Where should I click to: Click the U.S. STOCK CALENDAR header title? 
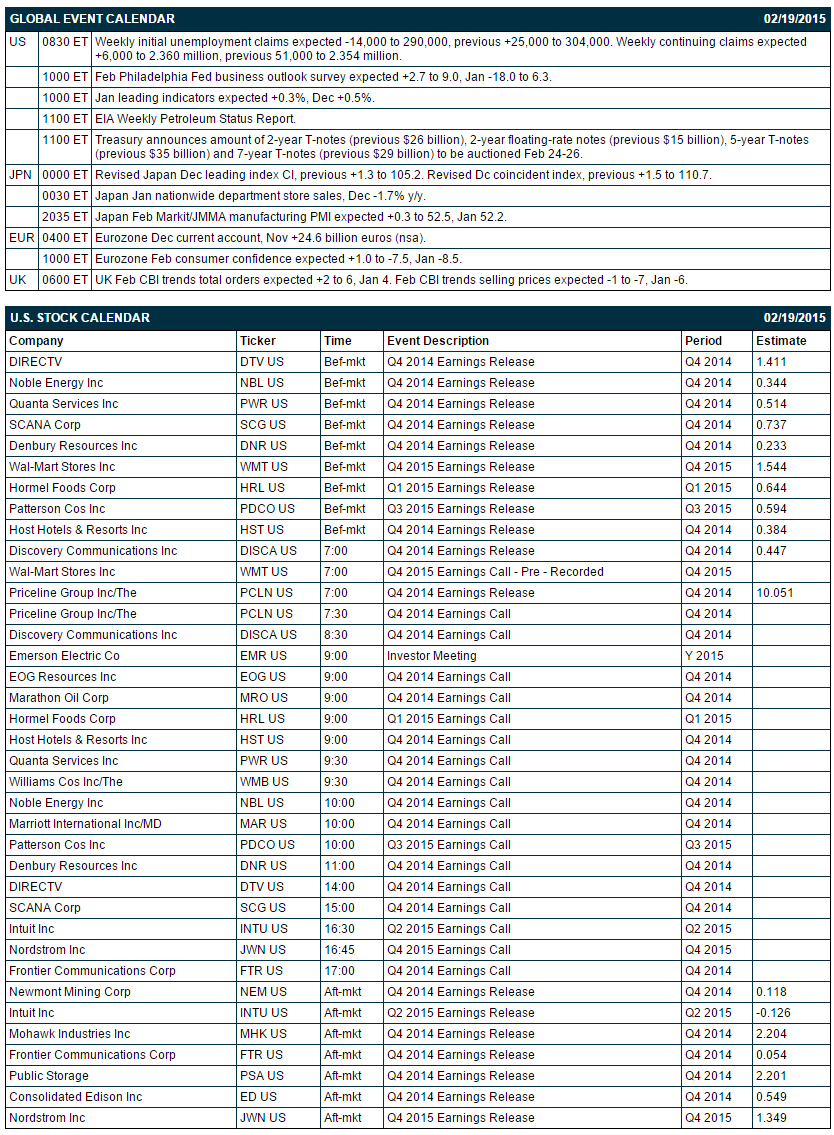[80, 318]
